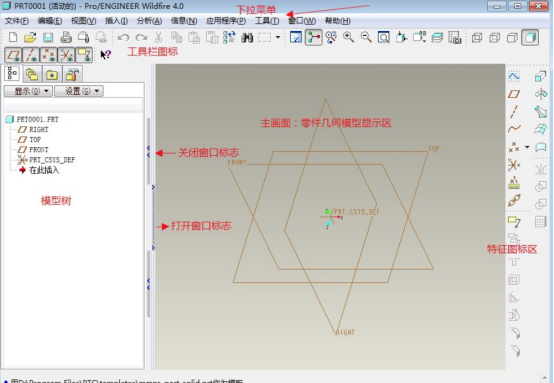
Task: Undo the last operation
Action: [x=123, y=37]
